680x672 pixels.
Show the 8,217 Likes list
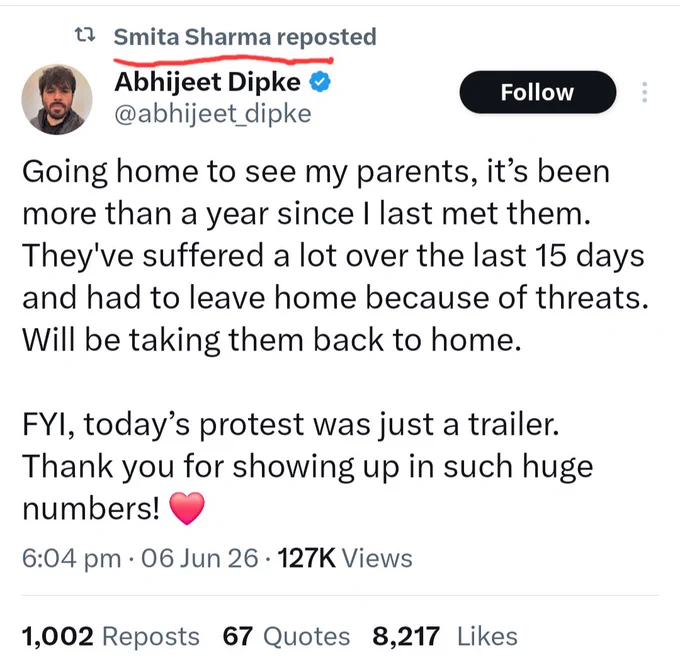coord(445,636)
